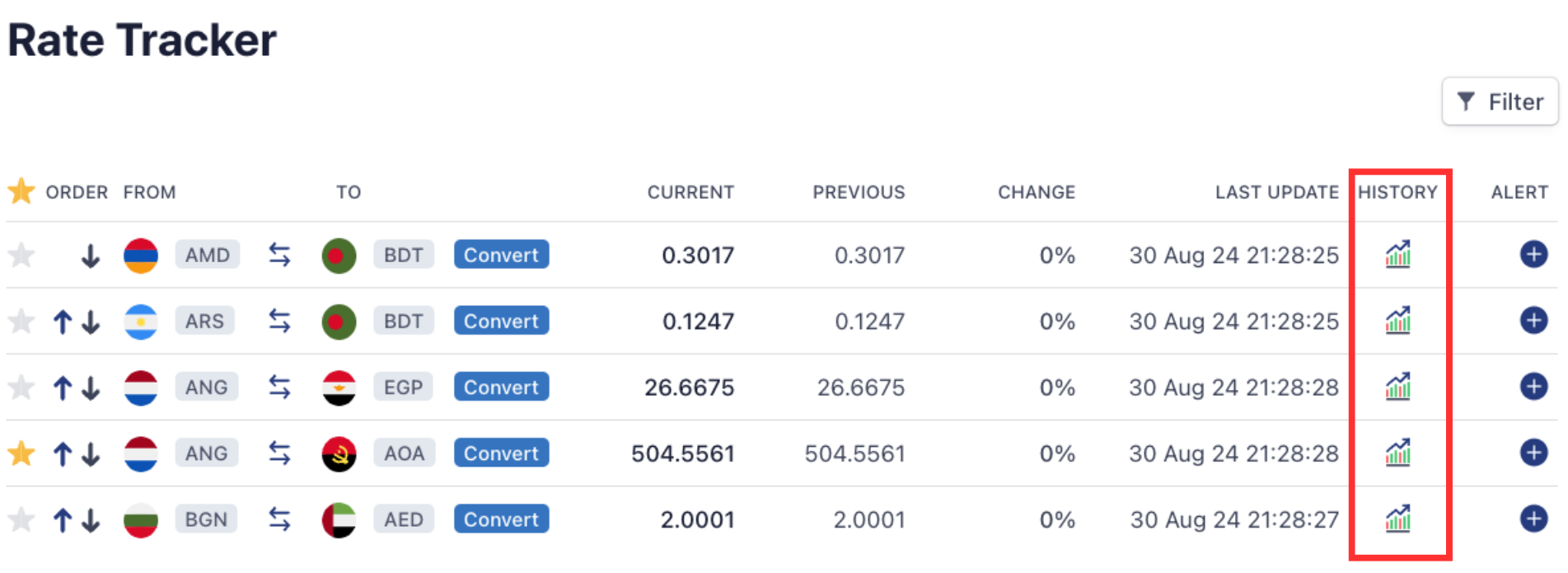Open the Filter options
Viewport: 1568px width, 573px height.
pyautogui.click(x=1500, y=101)
